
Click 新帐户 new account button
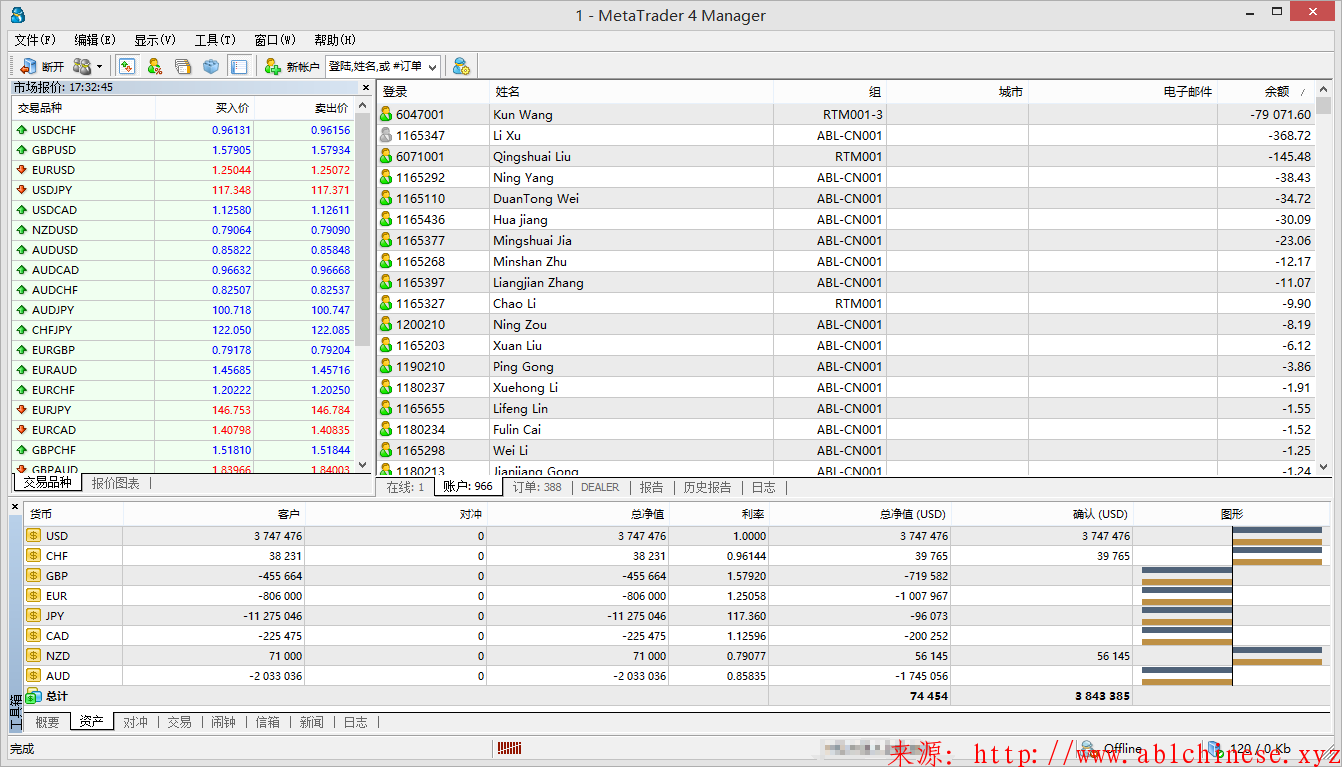pos(292,66)
